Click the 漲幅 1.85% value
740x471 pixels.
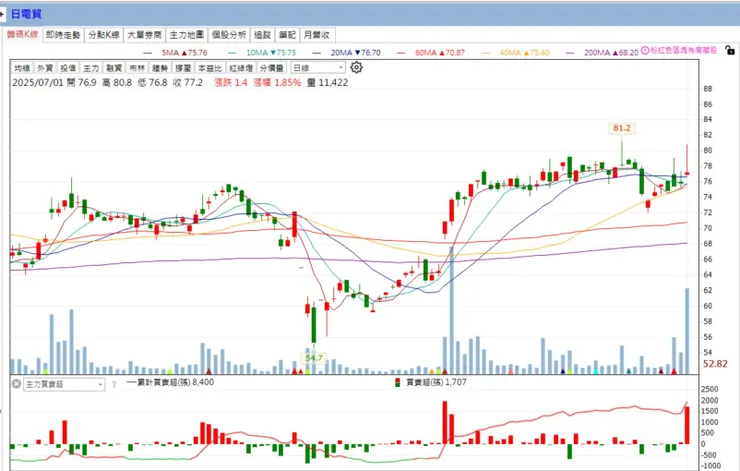coord(277,83)
